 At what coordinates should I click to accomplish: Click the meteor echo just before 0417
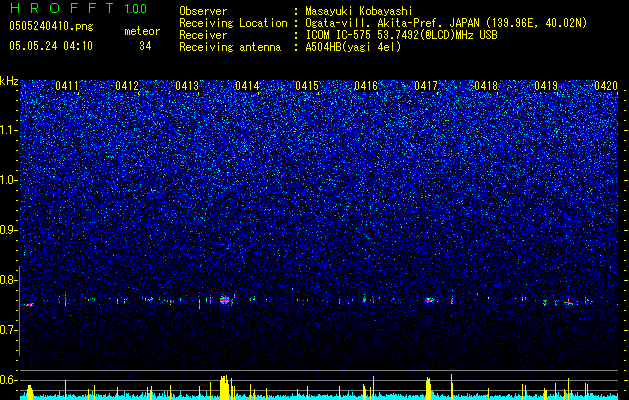[428, 300]
